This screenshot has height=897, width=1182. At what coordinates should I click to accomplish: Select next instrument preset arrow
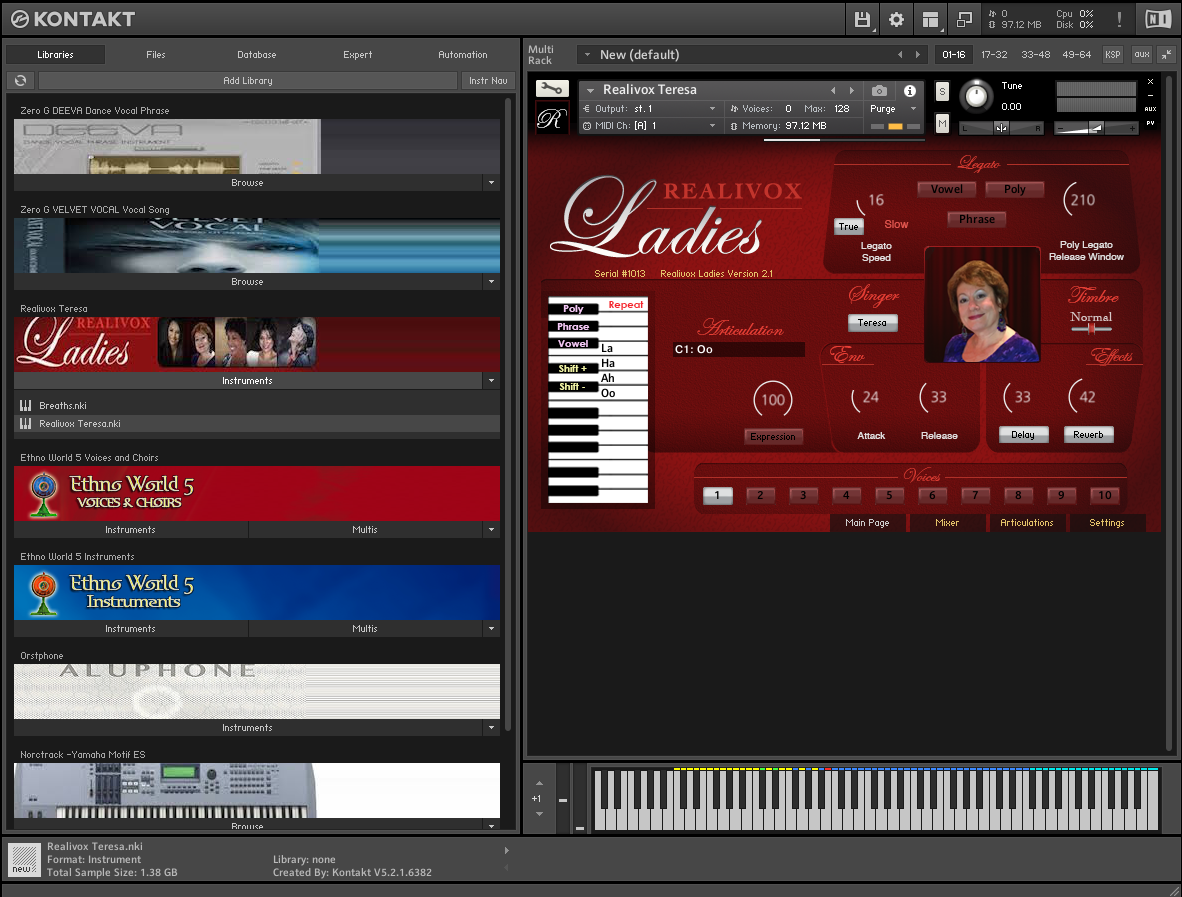coord(852,90)
